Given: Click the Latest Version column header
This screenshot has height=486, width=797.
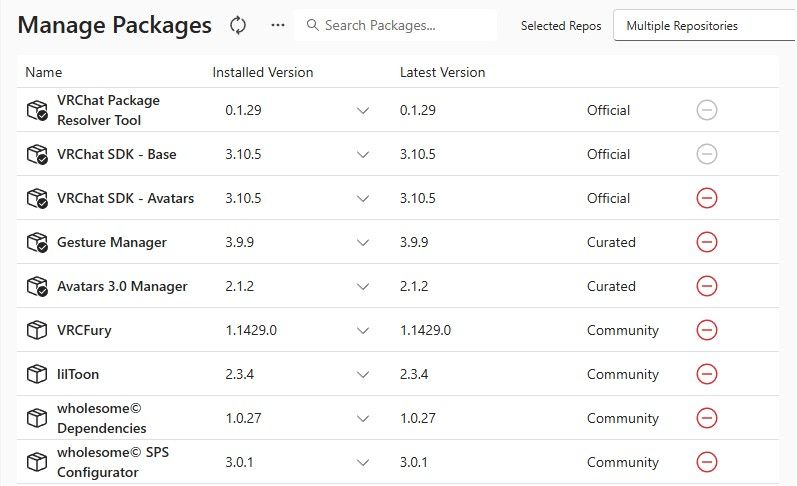Looking at the screenshot, I should [443, 72].
